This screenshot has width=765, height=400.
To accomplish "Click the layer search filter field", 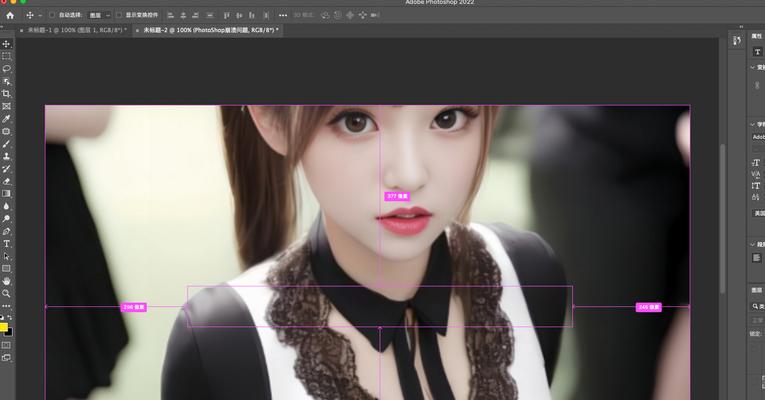I will point(758,306).
